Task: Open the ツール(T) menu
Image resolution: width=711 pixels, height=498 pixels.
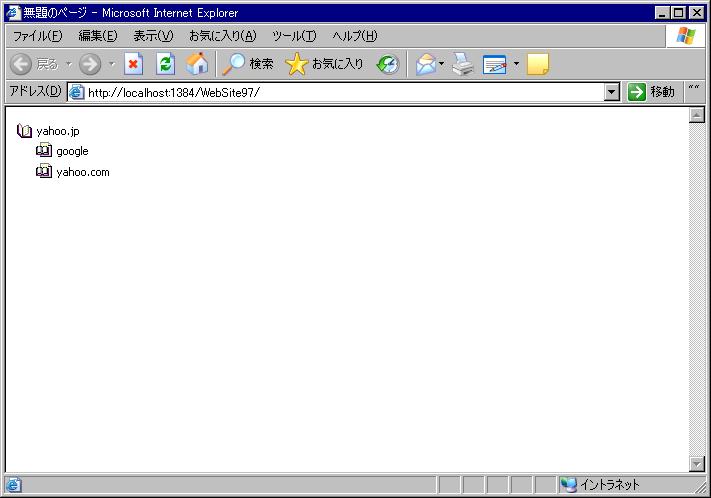Action: [294, 36]
